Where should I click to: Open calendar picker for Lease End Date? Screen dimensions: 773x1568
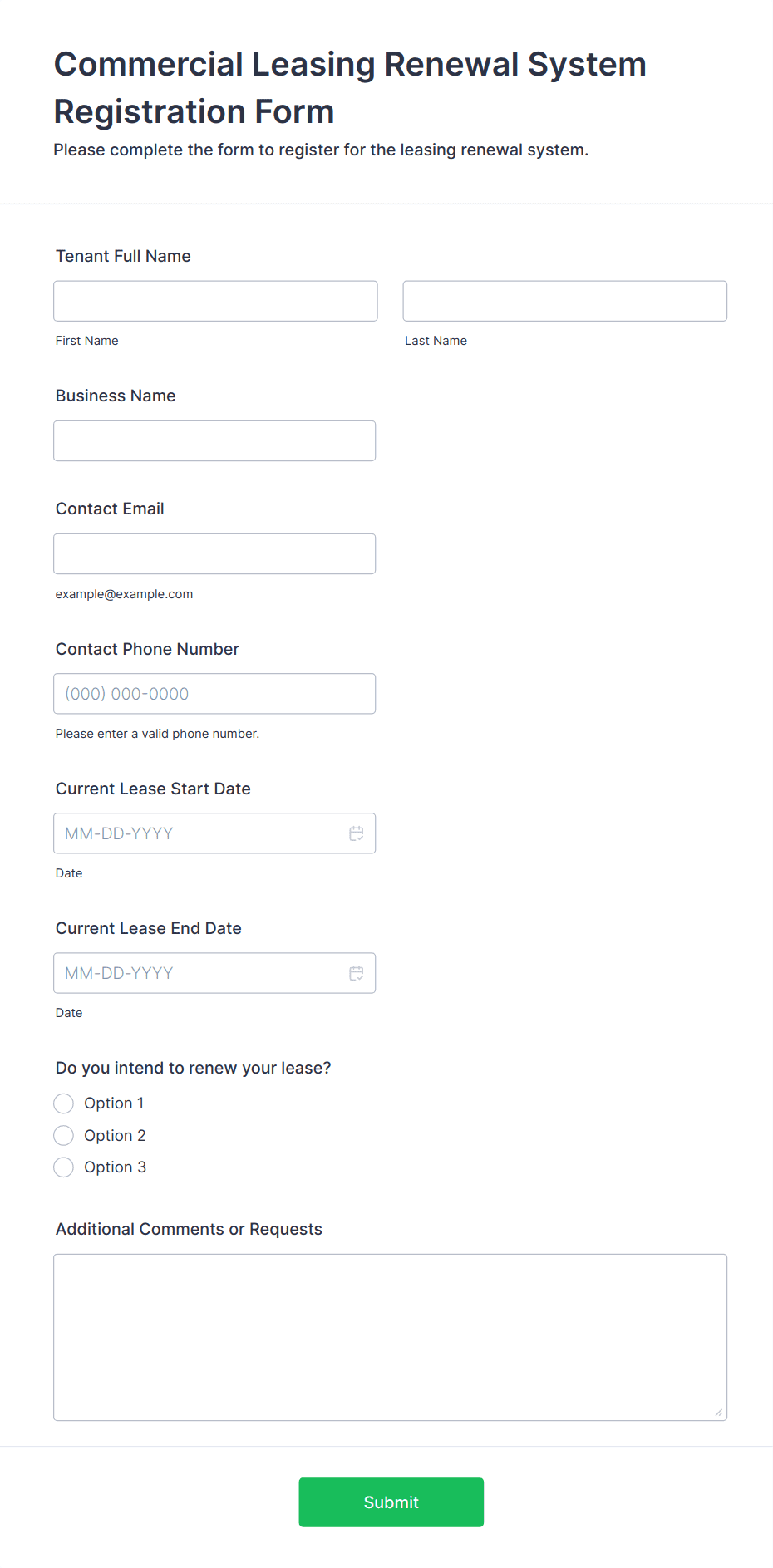[357, 973]
